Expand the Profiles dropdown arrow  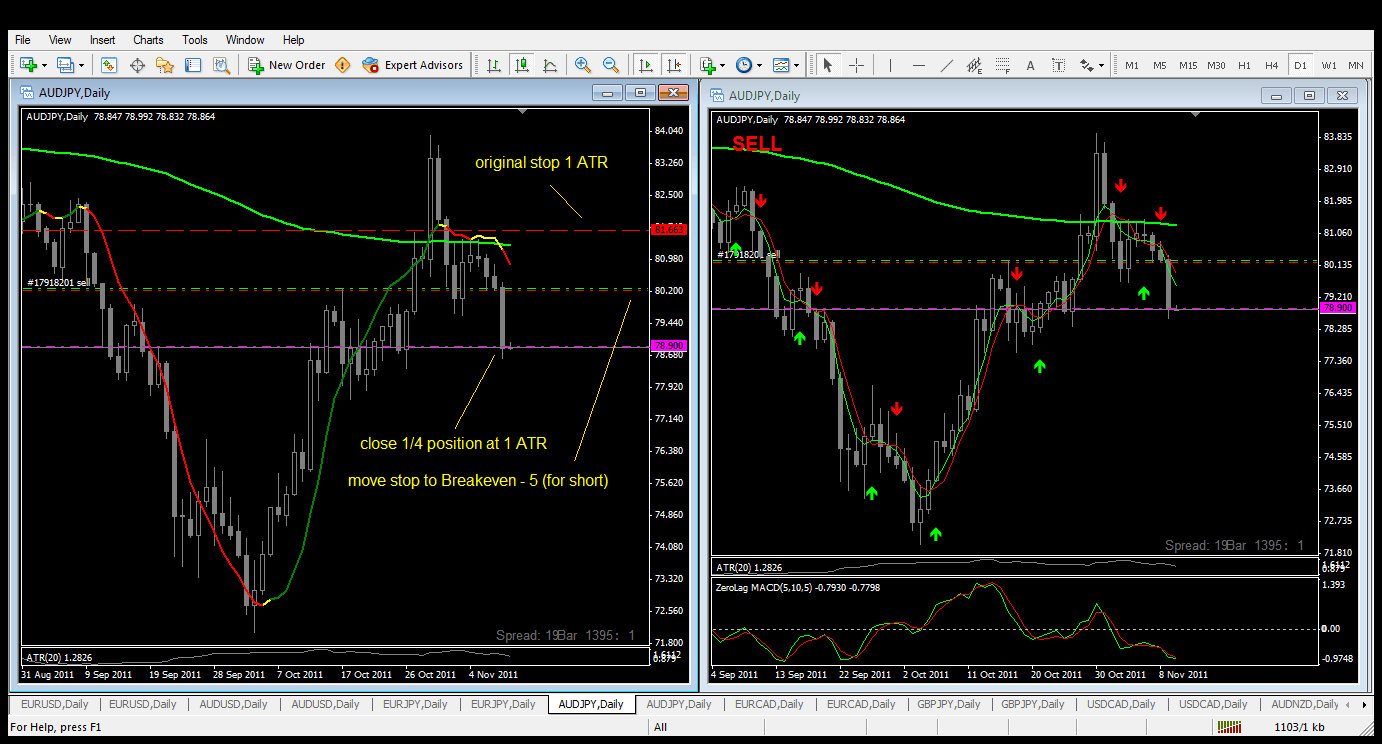click(82, 65)
